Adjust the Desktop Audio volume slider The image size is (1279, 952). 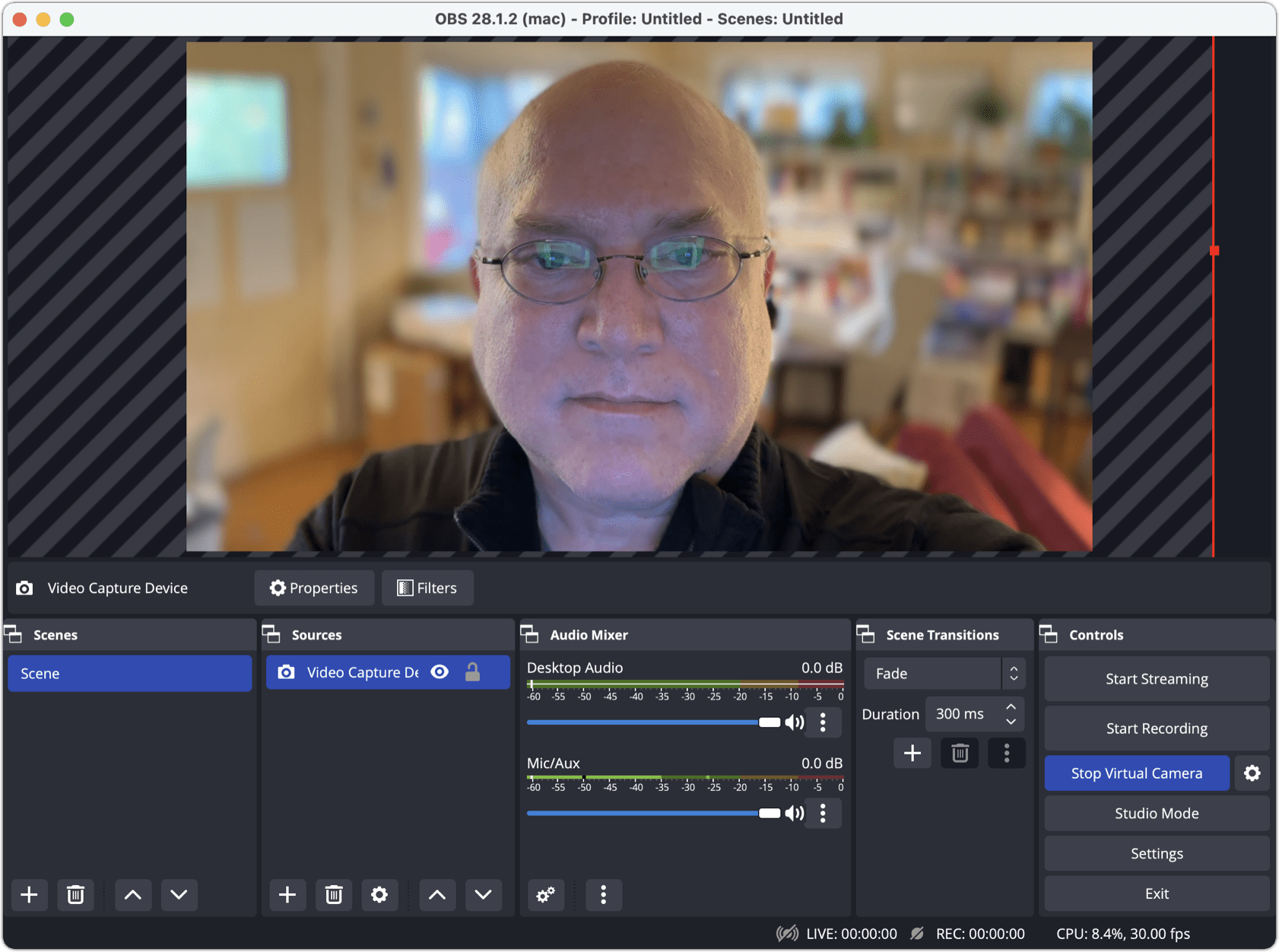point(770,722)
